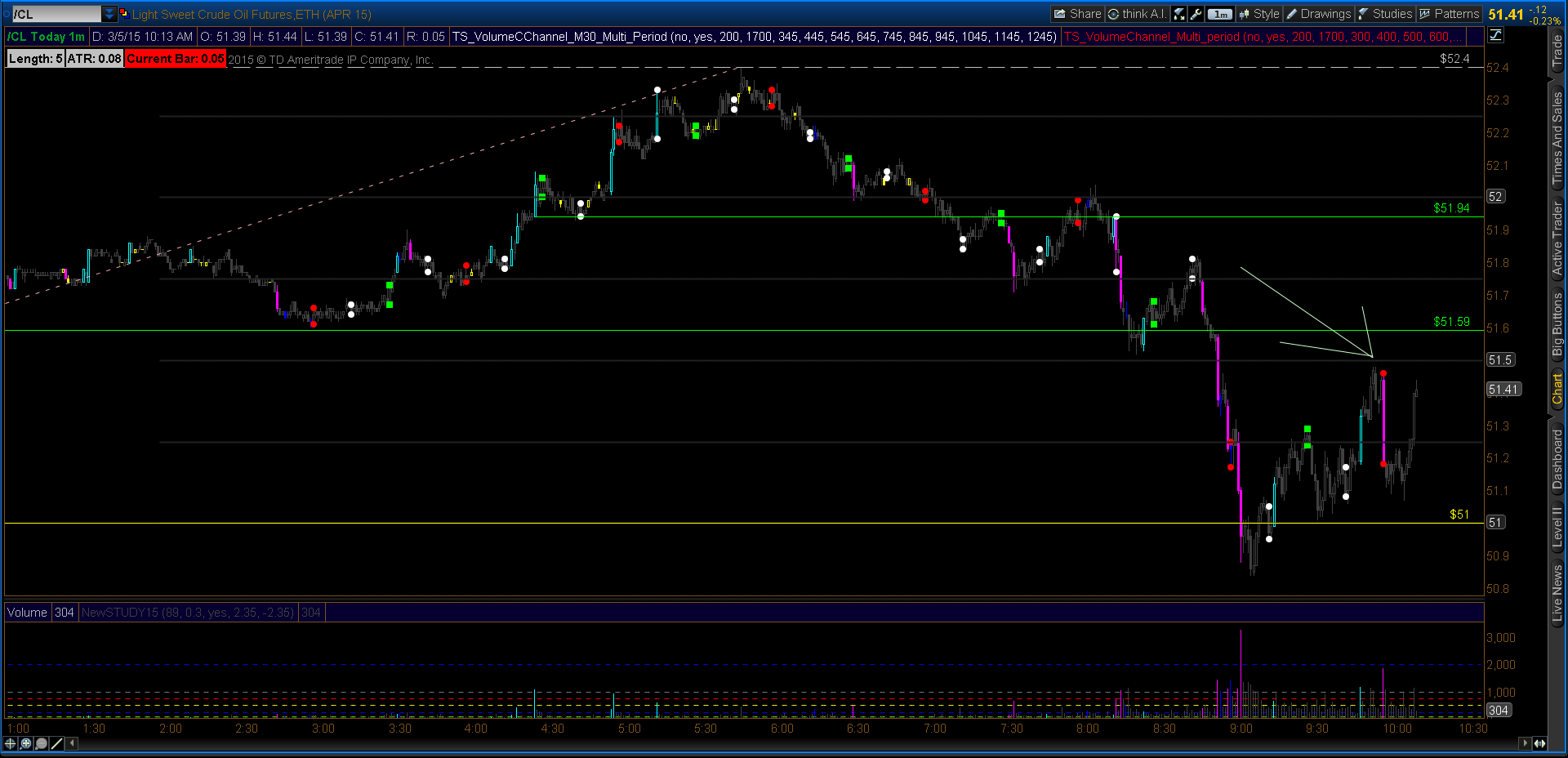Click the O: 51.39 open value

[x=224, y=37]
